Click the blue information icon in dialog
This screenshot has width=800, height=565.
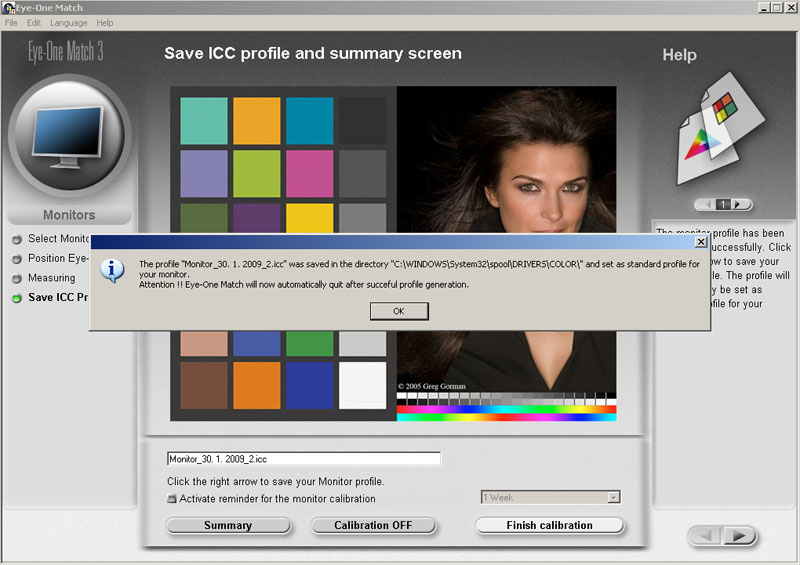[112, 270]
